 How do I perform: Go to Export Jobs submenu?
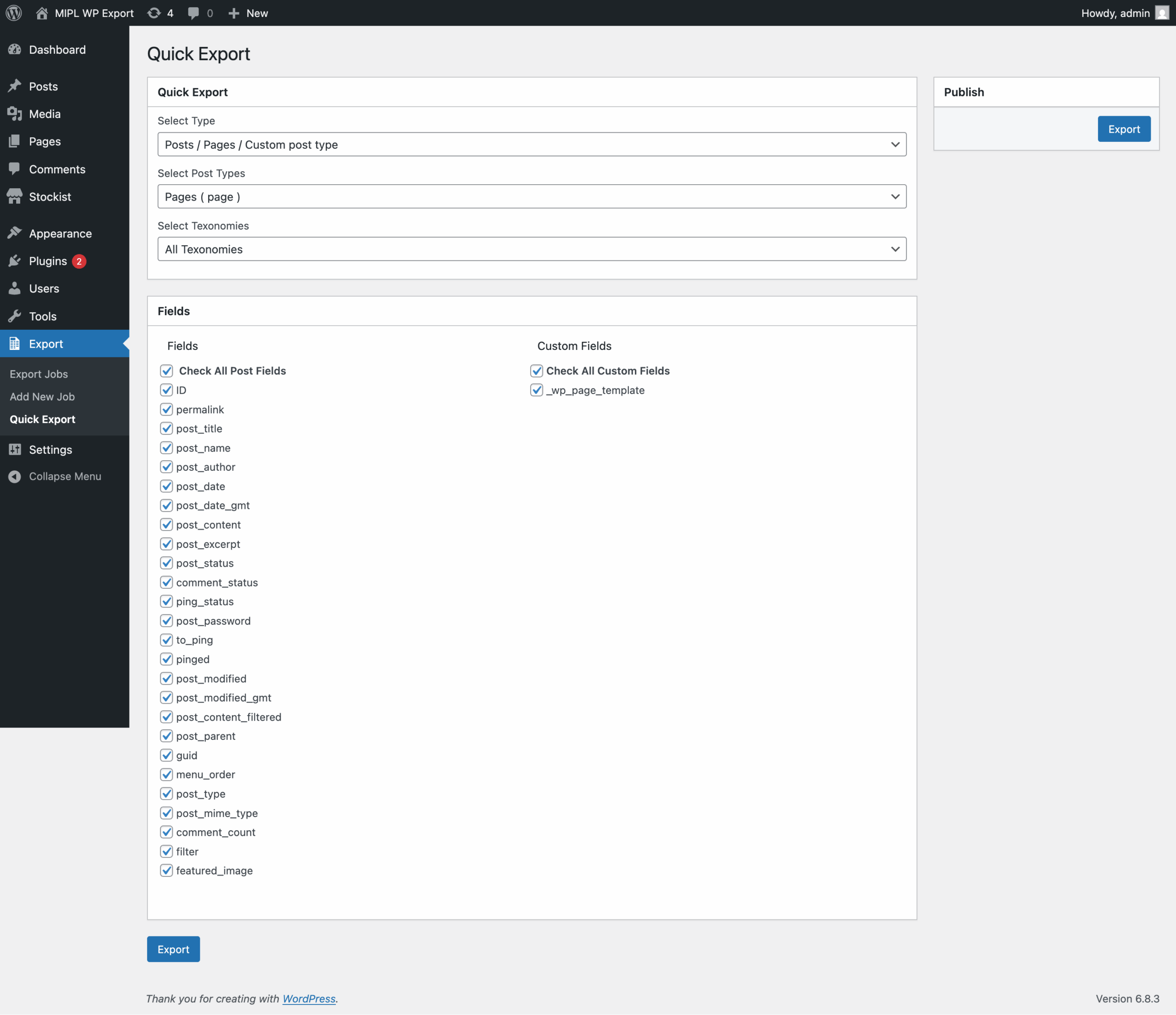[x=39, y=374]
